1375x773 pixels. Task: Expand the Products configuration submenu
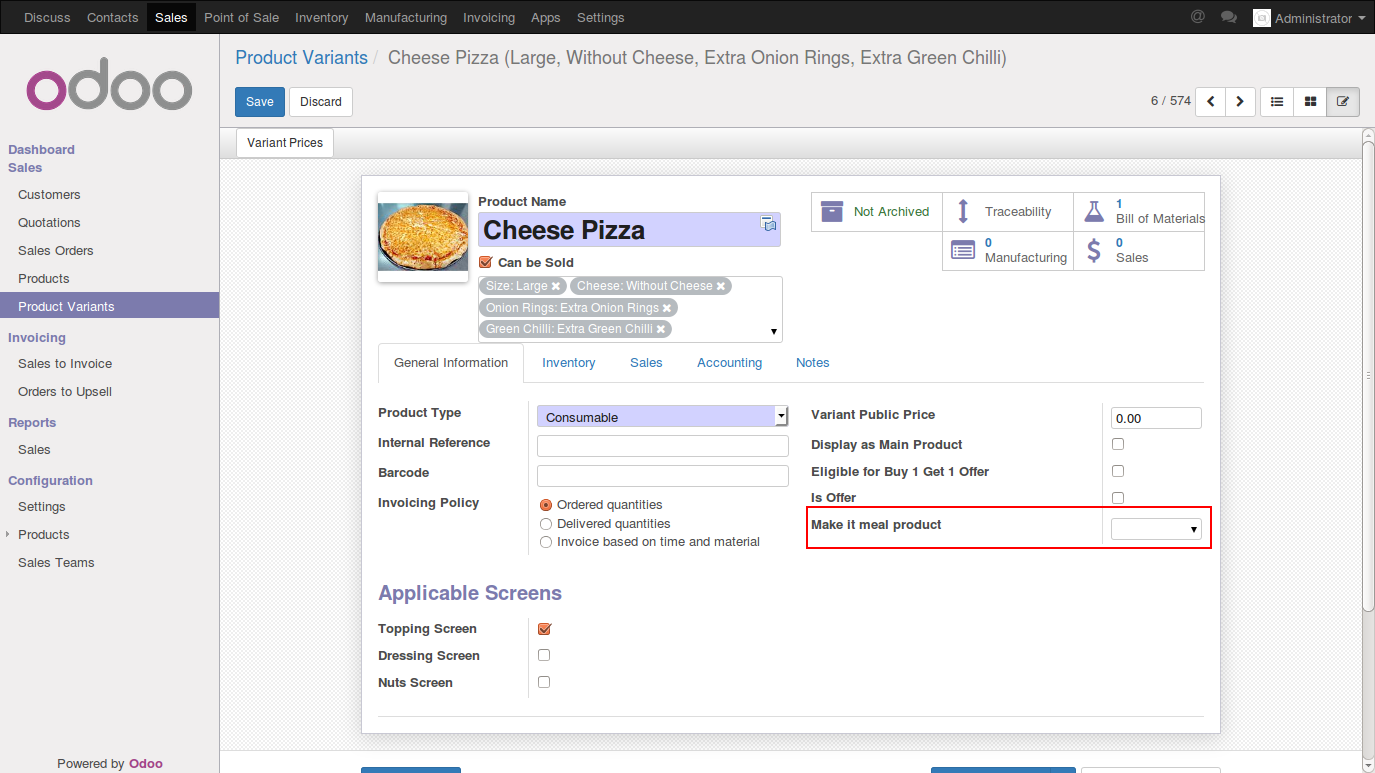[x=44, y=534]
